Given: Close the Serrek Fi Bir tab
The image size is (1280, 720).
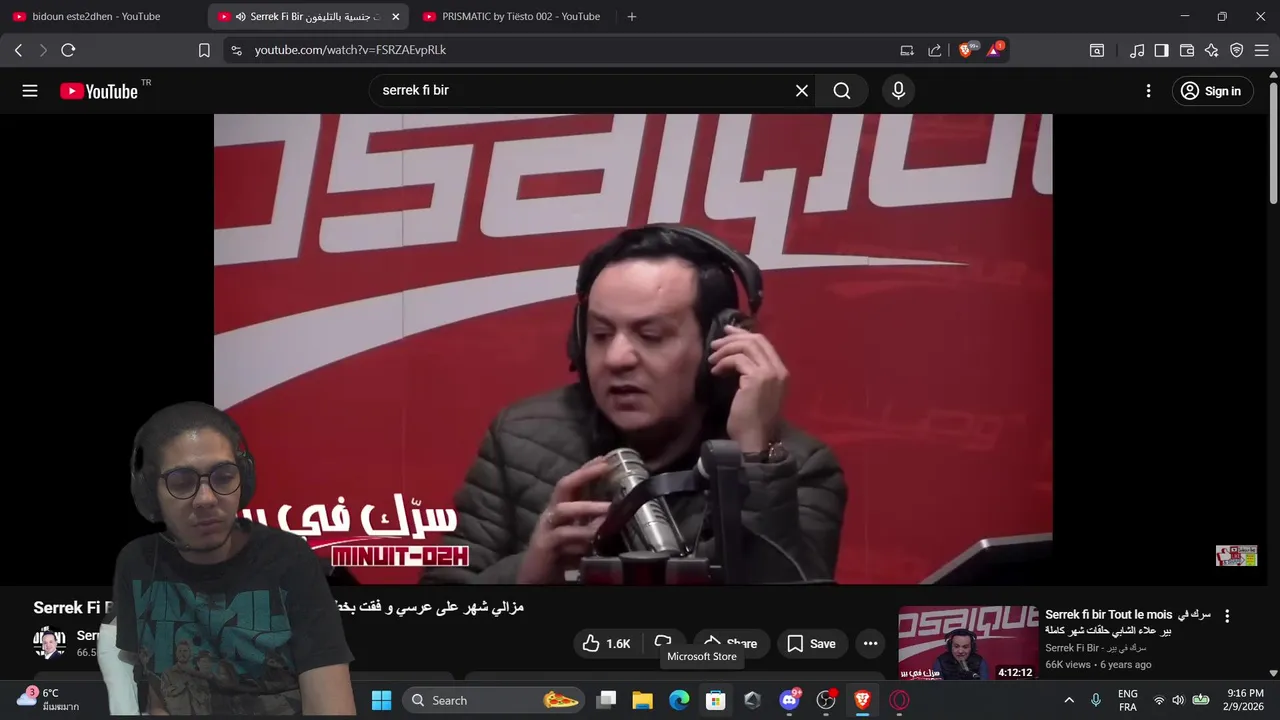Looking at the screenshot, I should 395,17.
